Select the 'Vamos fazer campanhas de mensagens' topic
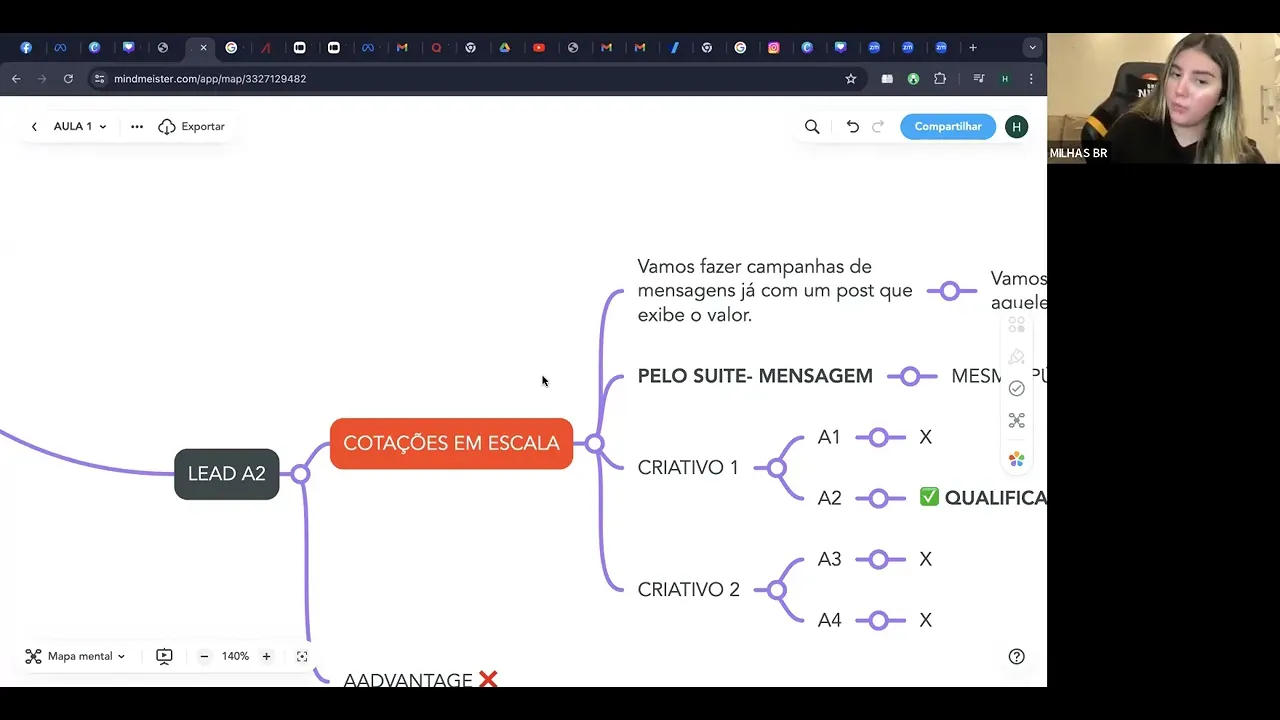 (775, 291)
